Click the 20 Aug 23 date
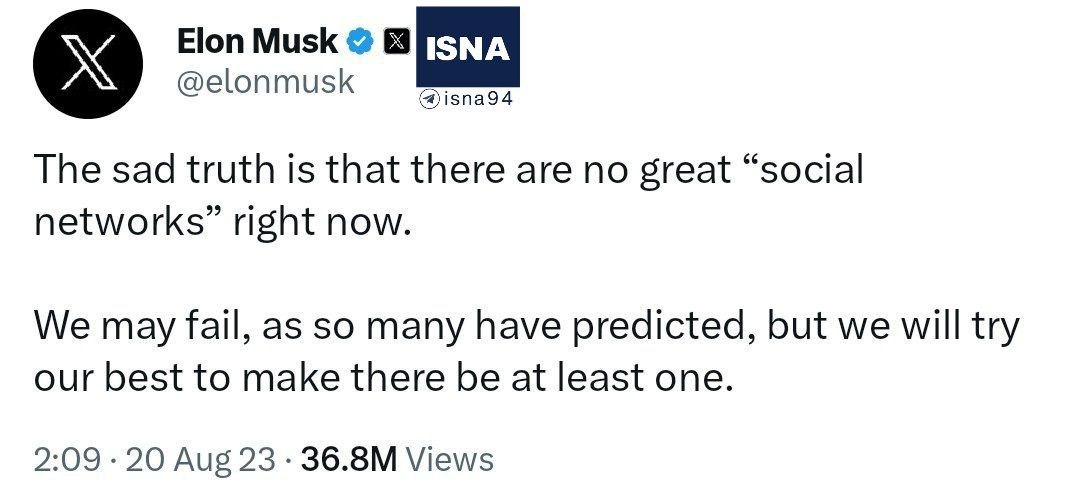Image resolution: width=1080 pixels, height=493 pixels. point(195,460)
